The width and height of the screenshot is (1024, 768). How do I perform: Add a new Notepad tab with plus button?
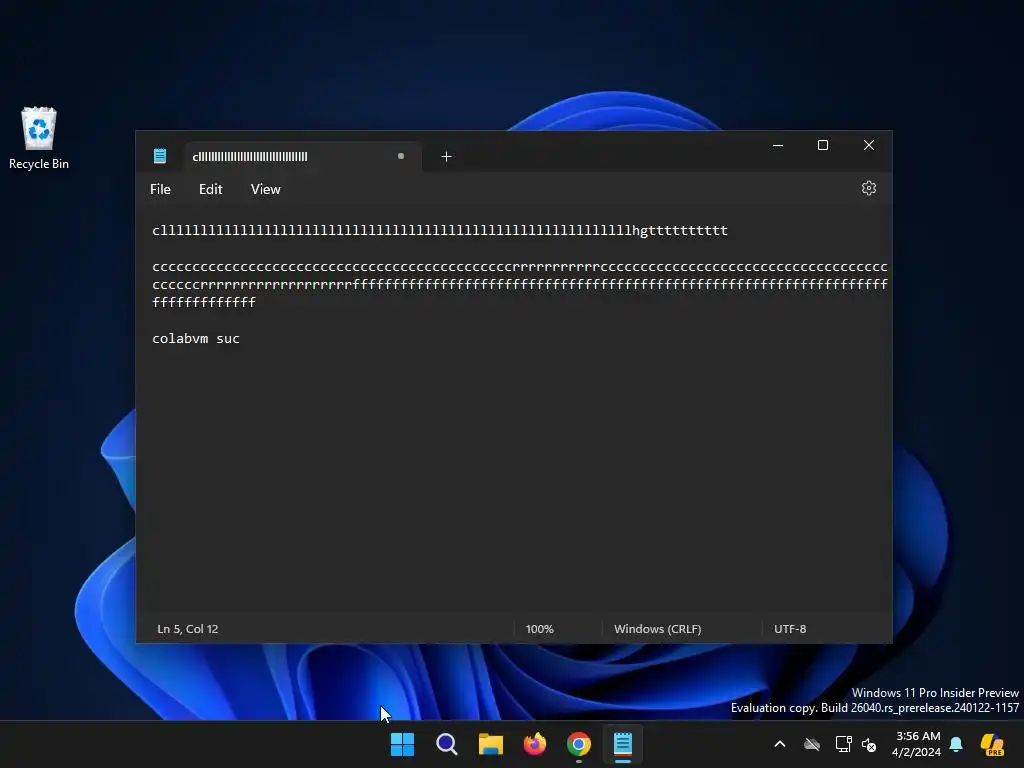[446, 157]
